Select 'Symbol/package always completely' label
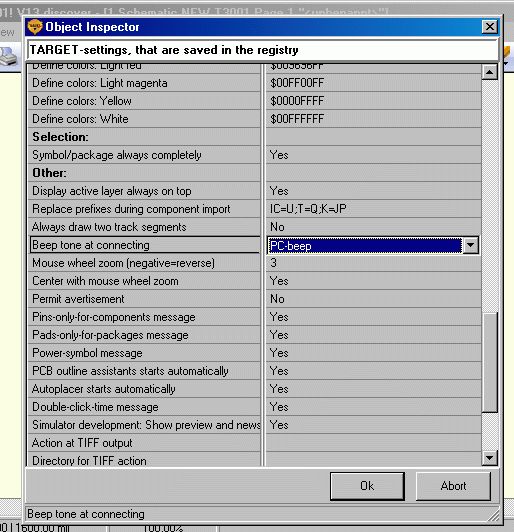This screenshot has width=514, height=532. pyautogui.click(x=117, y=155)
